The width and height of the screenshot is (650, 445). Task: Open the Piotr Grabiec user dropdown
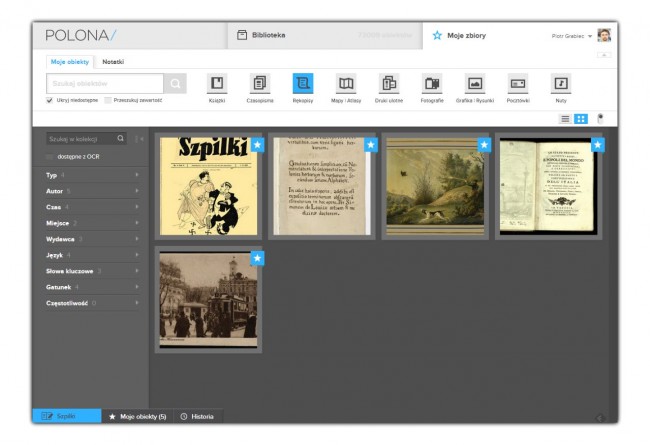pyautogui.click(x=572, y=36)
